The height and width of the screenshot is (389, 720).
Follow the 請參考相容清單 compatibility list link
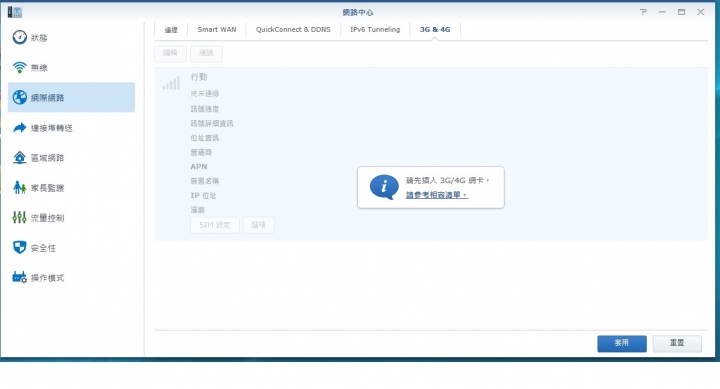tap(437, 195)
